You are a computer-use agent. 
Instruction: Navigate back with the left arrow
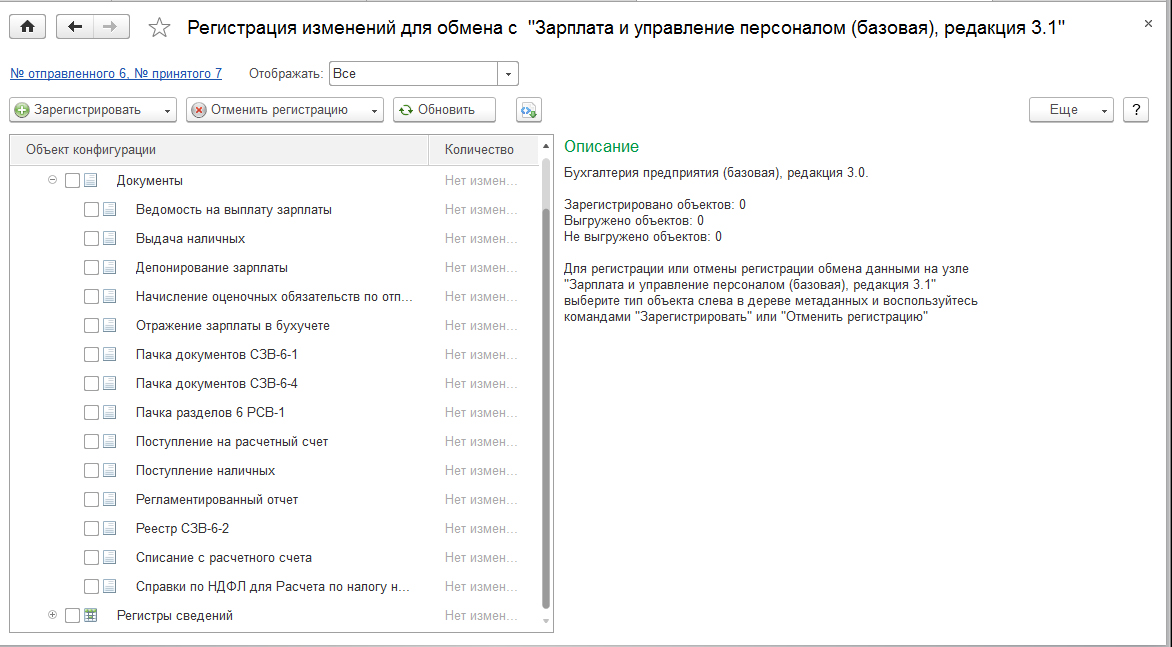click(x=75, y=27)
